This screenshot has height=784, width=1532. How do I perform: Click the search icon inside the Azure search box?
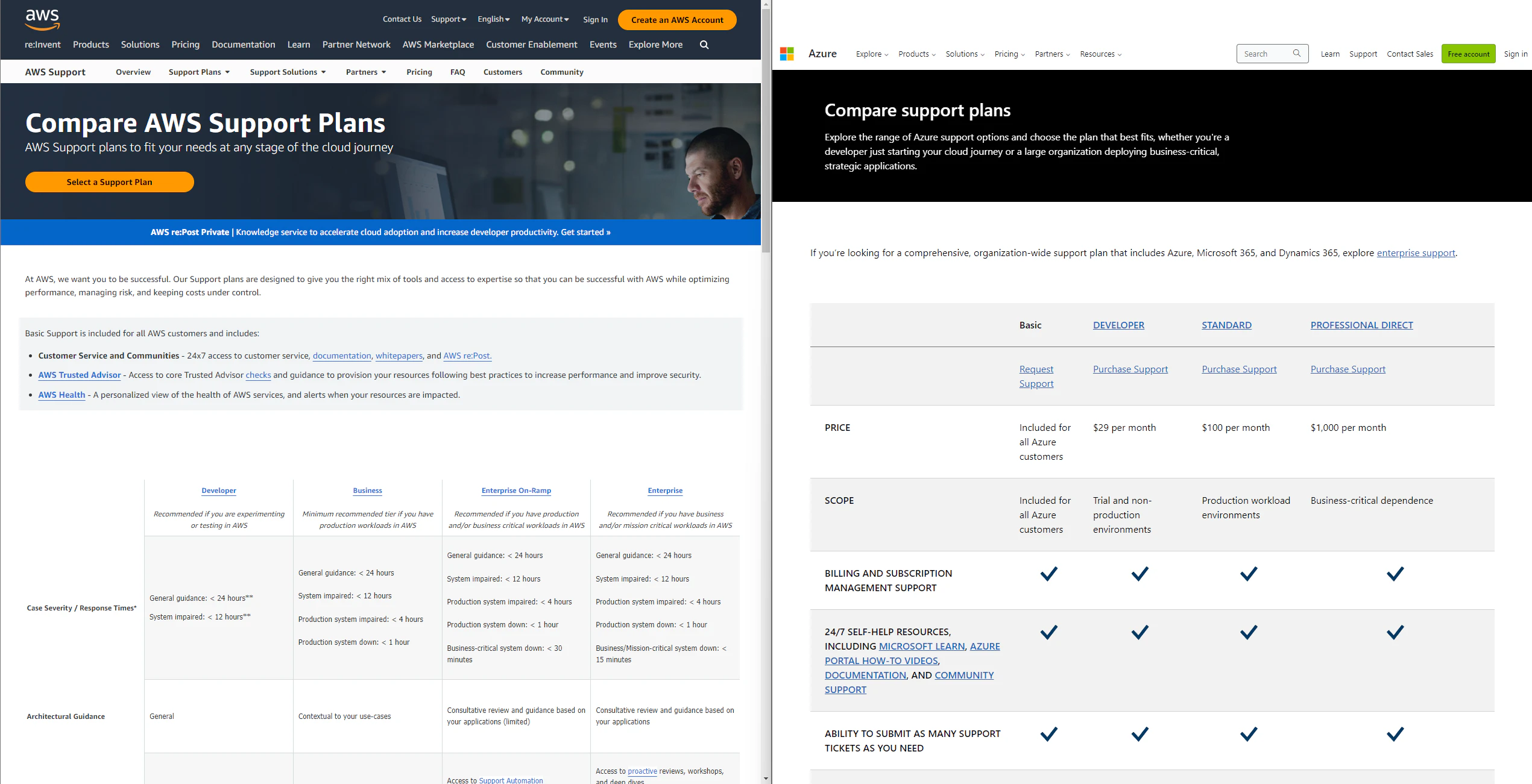1297,53
